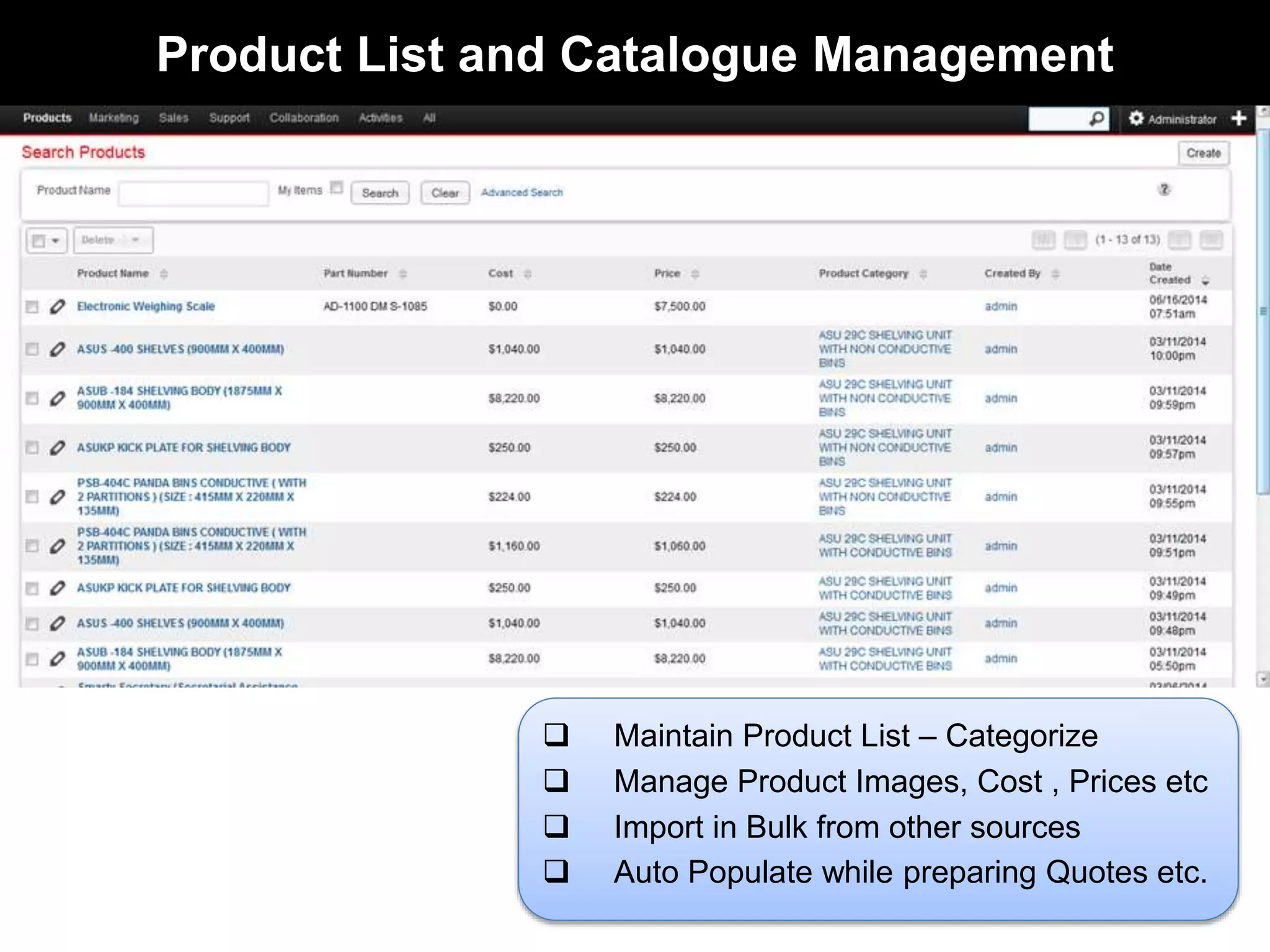Check ASUKP KICK PLATE 09:49pm row checkbox
Viewport: 1270px width, 952px height.
point(32,588)
